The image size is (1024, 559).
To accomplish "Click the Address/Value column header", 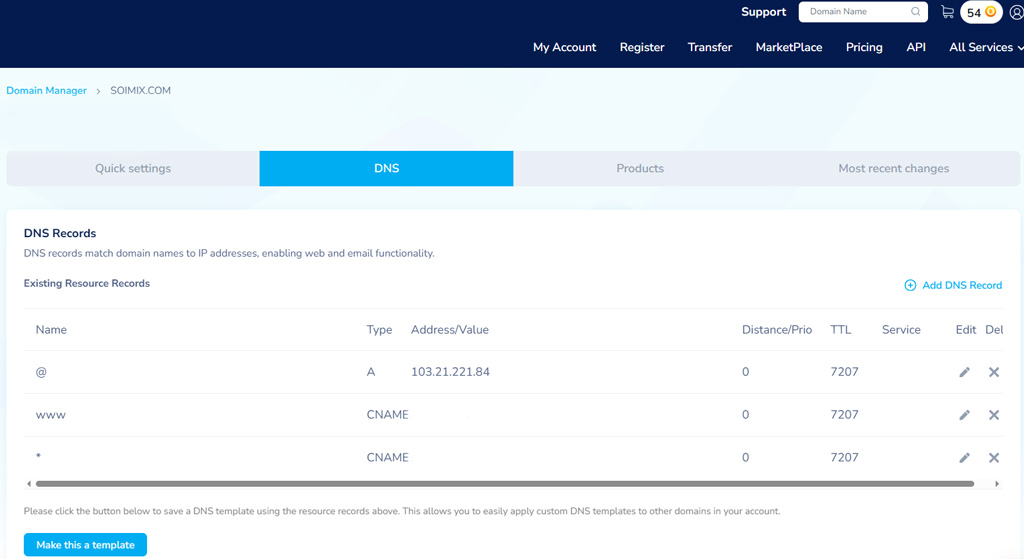I will 449,330.
